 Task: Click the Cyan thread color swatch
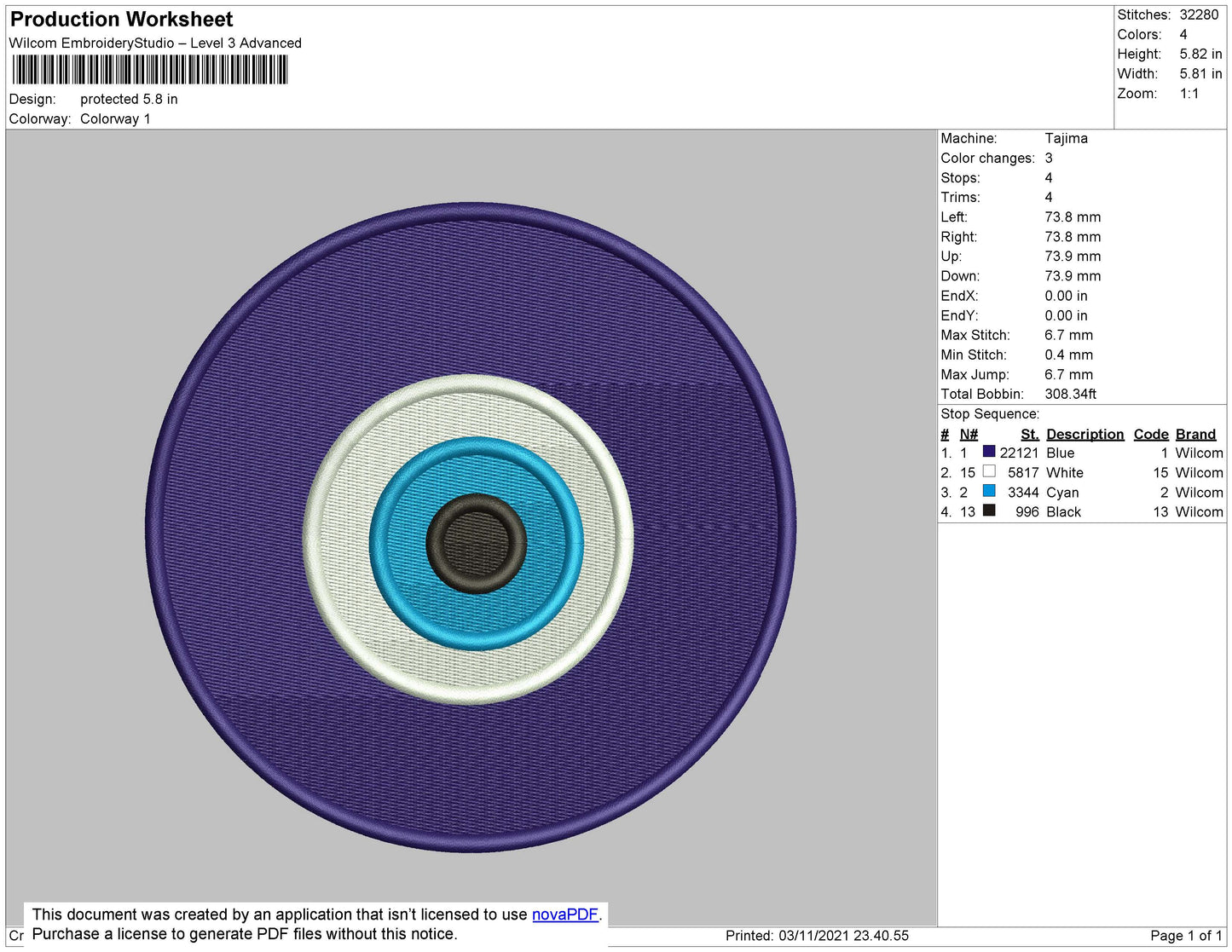pos(989,491)
